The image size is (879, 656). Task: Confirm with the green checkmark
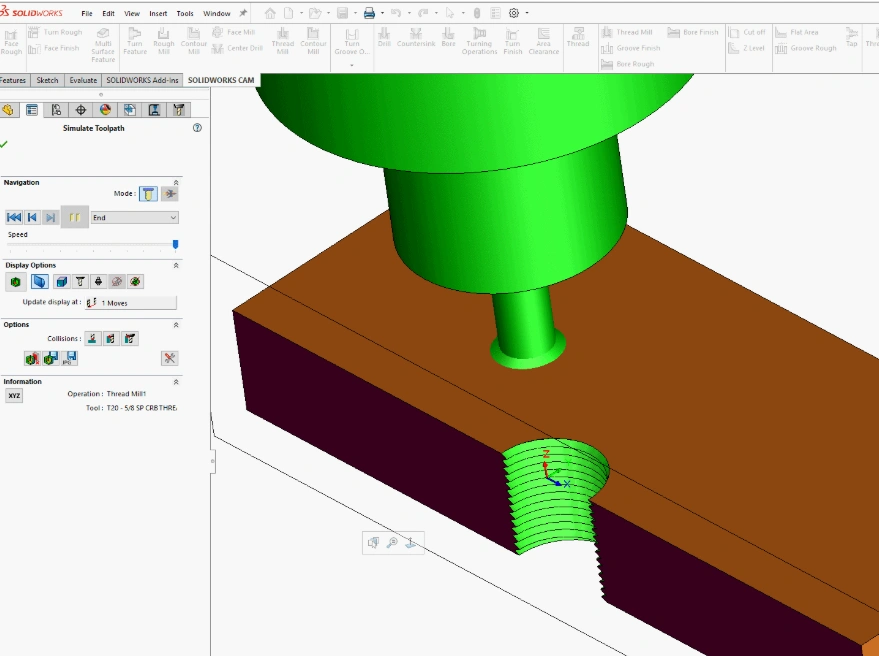(x=4, y=144)
